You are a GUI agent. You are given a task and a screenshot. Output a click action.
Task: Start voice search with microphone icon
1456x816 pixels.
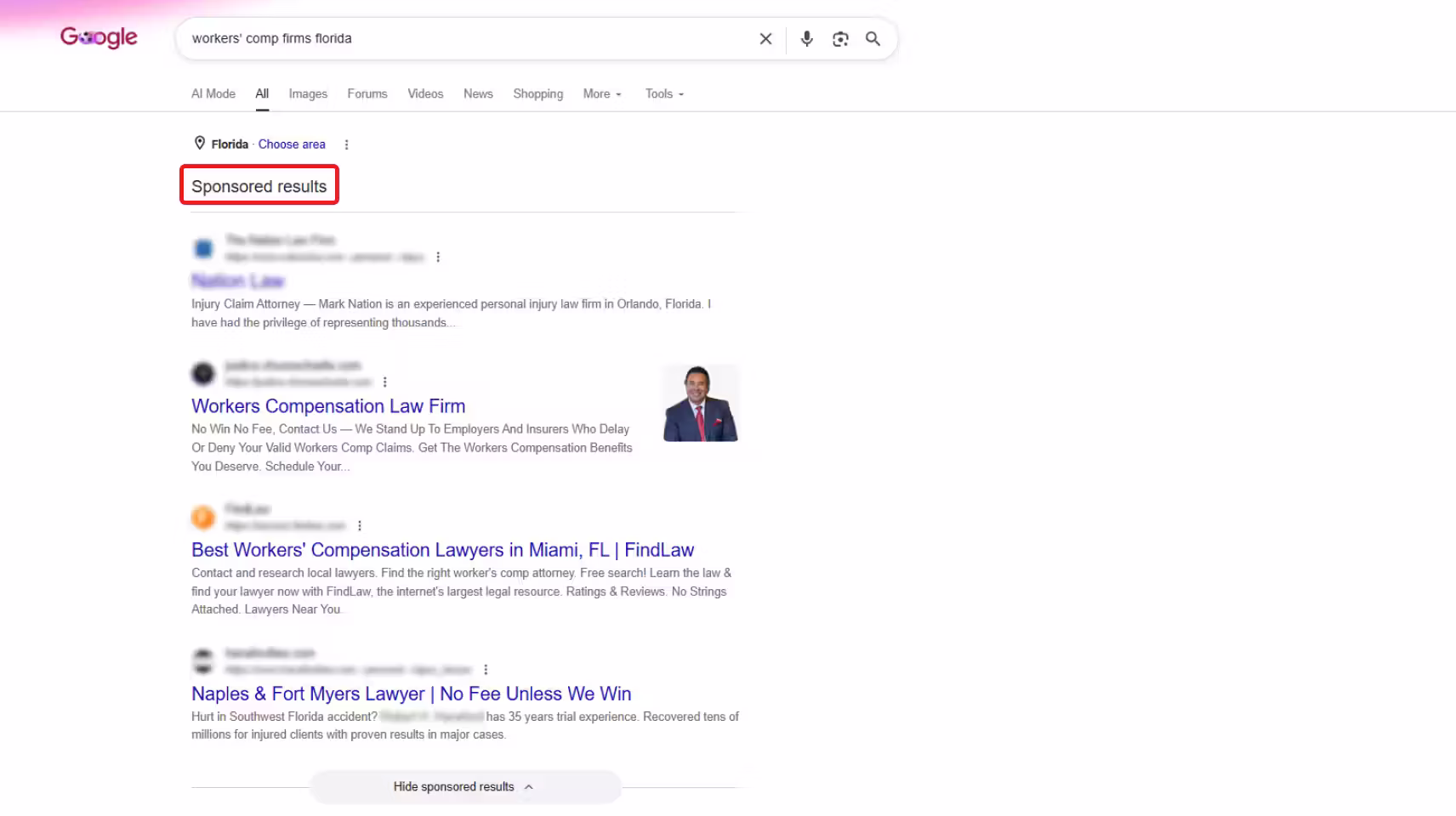tap(807, 38)
